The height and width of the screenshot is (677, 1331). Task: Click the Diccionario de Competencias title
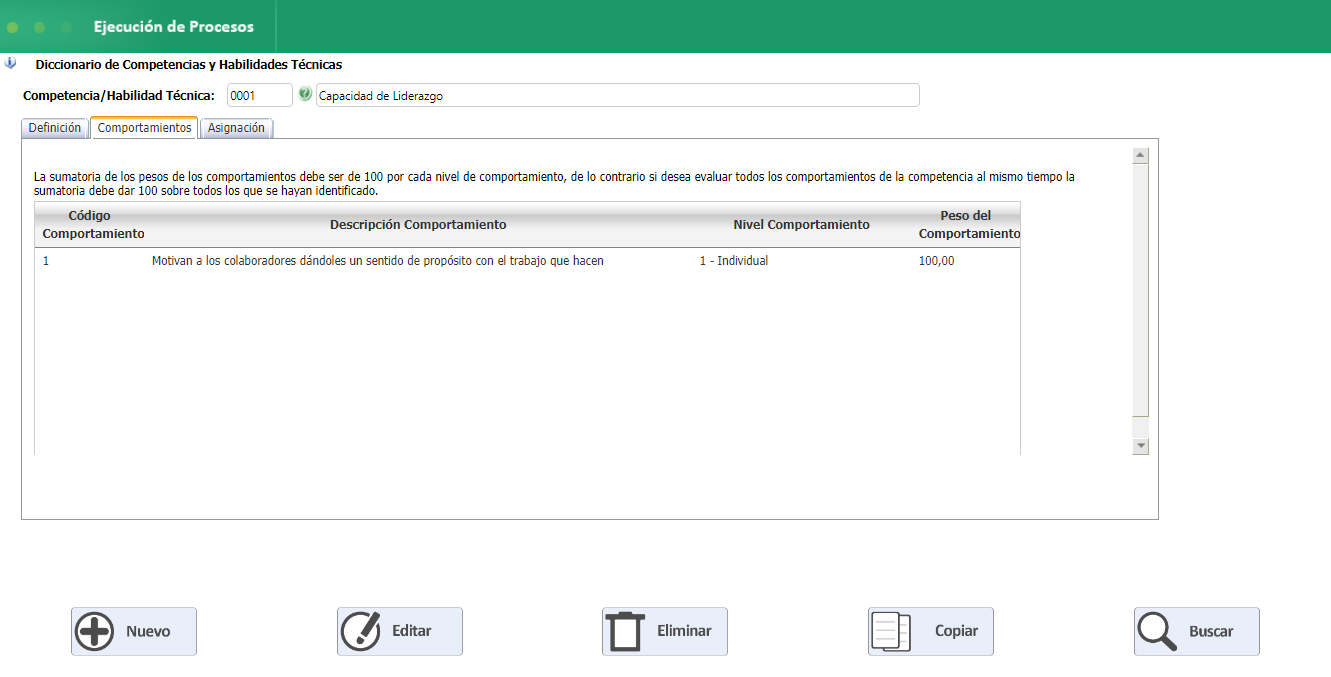click(189, 64)
